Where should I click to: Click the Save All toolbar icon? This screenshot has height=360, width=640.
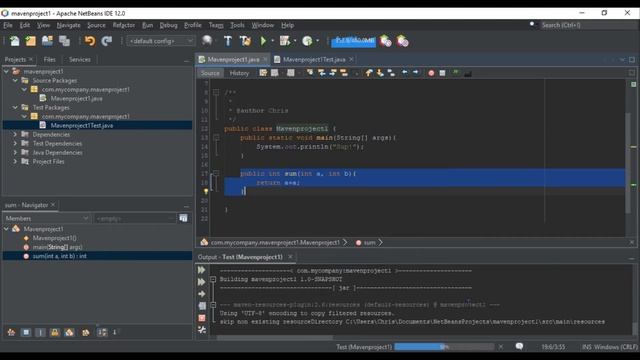[64, 41]
